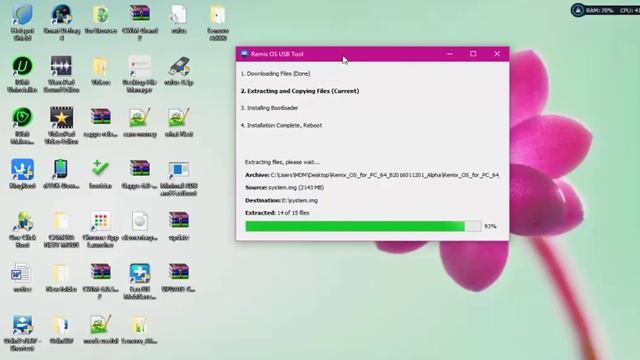640x360 pixels.
Task: Open the phone with green arrow icon
Action: pyautogui.click(x=60, y=169)
